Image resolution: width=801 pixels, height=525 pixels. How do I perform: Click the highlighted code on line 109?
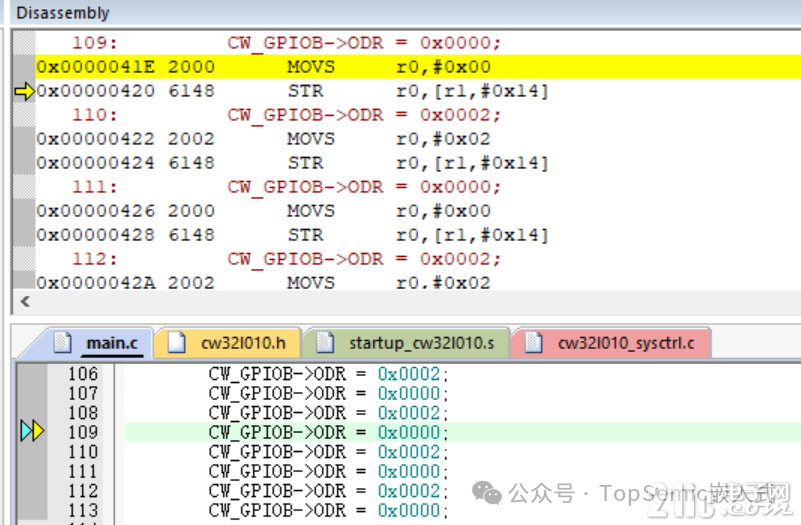(328, 433)
